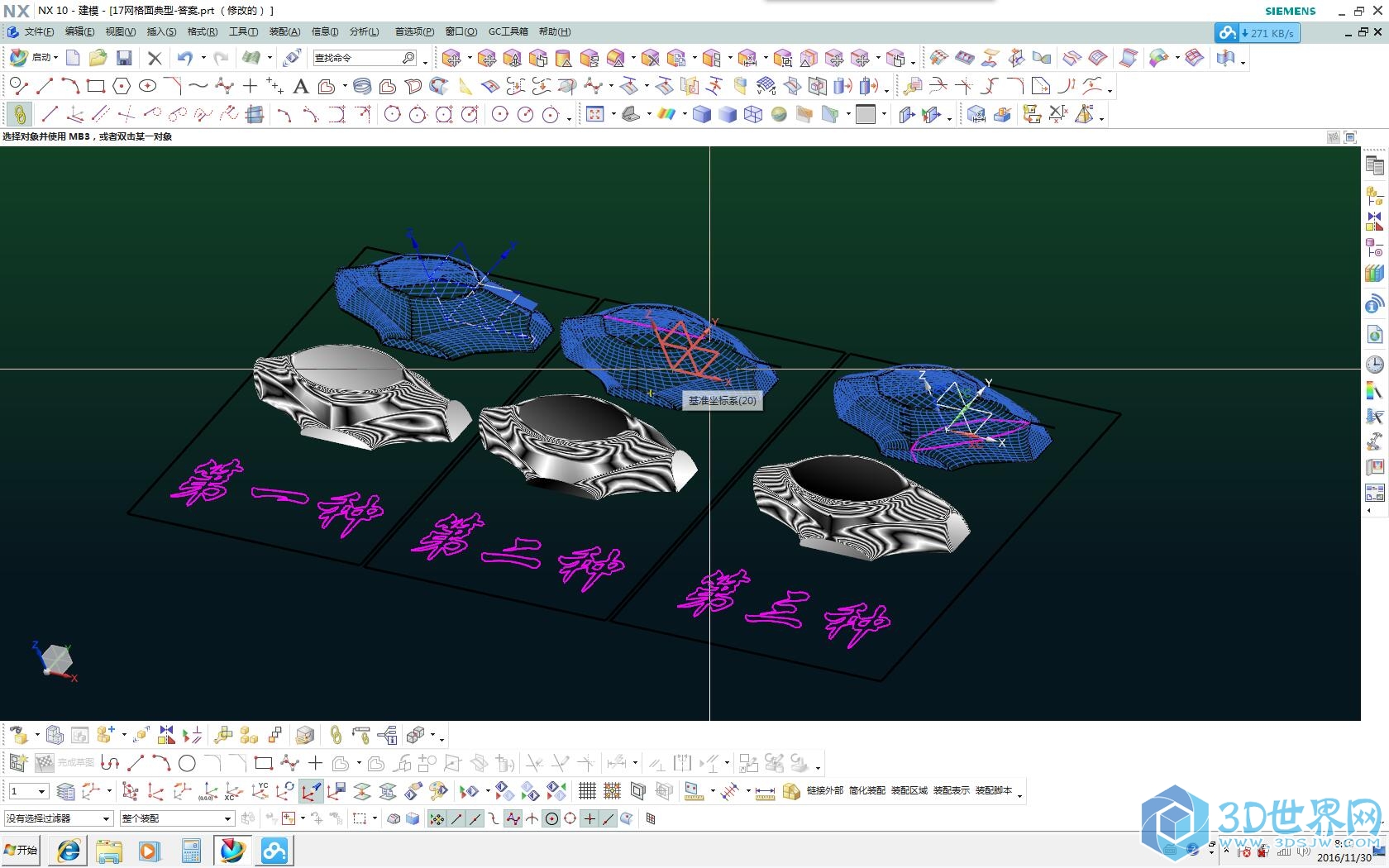Toggle End Point snap
Viewport: 1389px width, 868px height.
coord(456,818)
